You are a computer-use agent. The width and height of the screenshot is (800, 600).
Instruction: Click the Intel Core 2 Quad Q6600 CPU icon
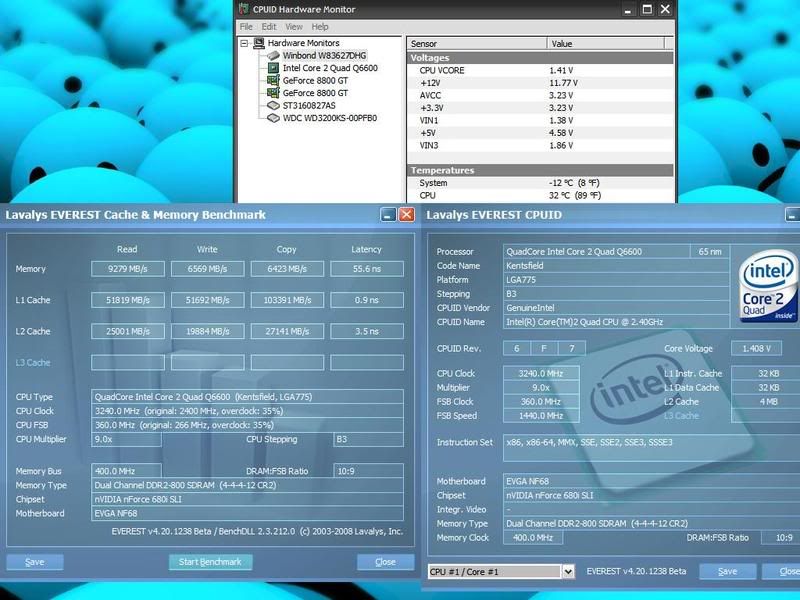point(273,68)
